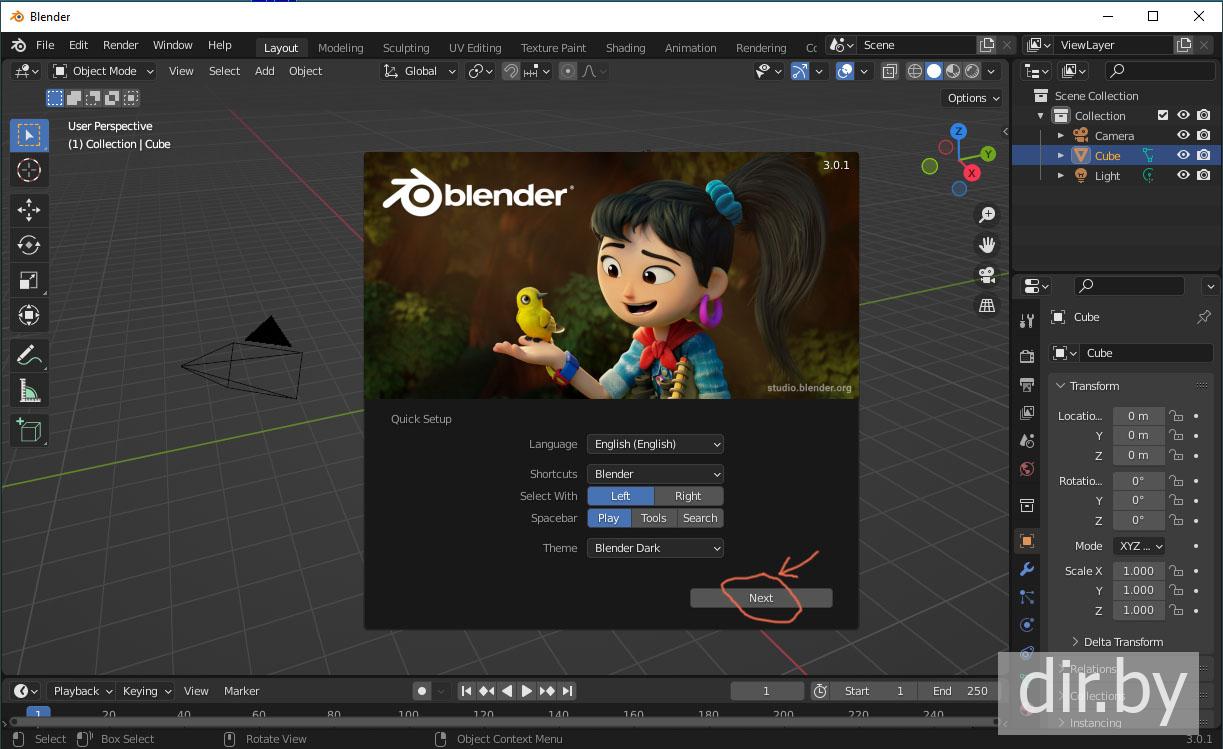The image size is (1223, 749).
Task: Toggle camera view in viewport
Action: (987, 275)
